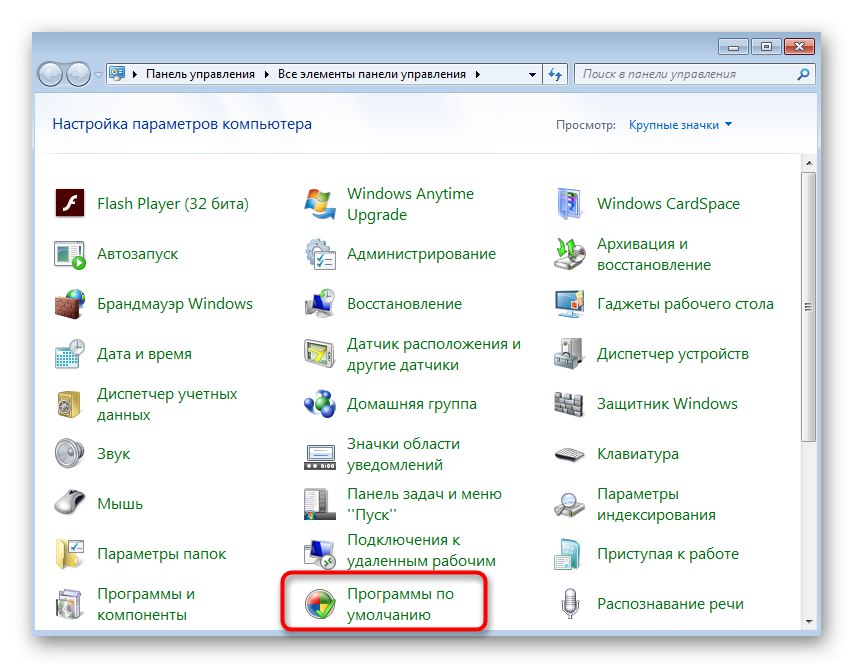Open the Брандмауэр Windows firewall icon
Screen dimensions: 853x668
70,304
